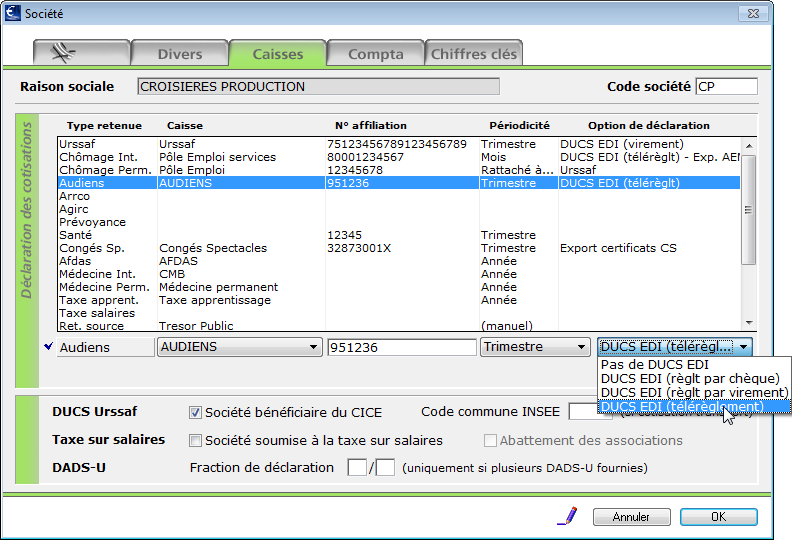Image resolution: width=792 pixels, height=541 pixels.
Task: Click the second DADS-U fraction field
Action: [385, 467]
